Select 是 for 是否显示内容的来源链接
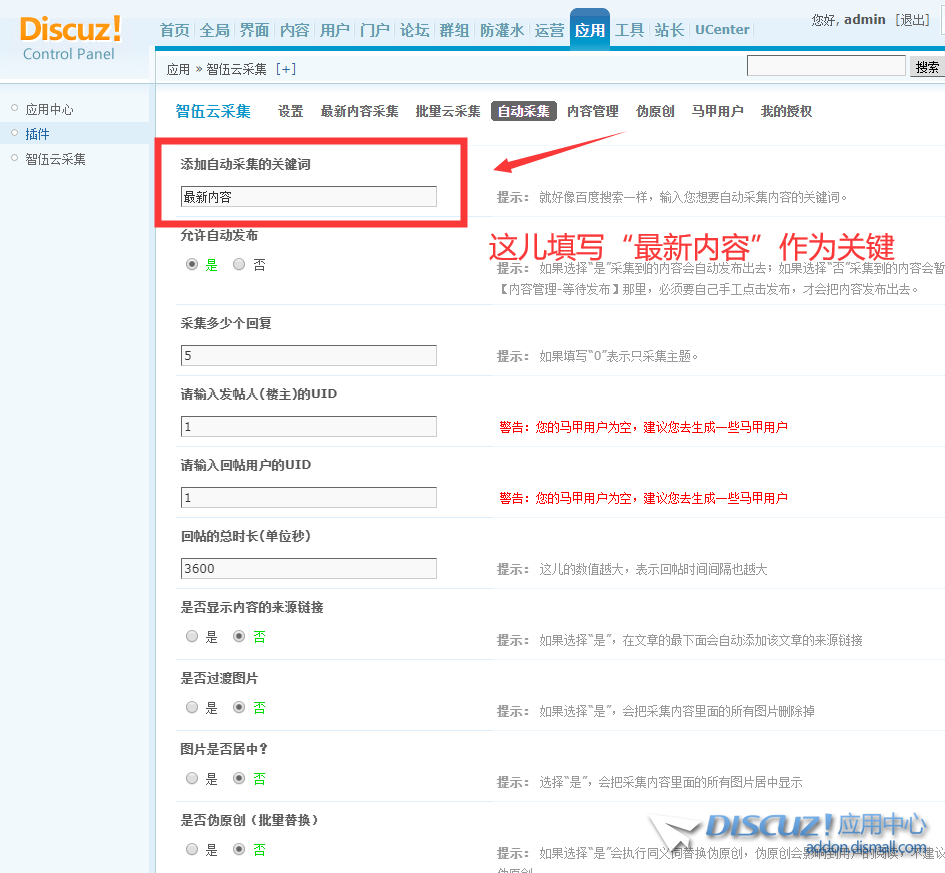 [192, 636]
